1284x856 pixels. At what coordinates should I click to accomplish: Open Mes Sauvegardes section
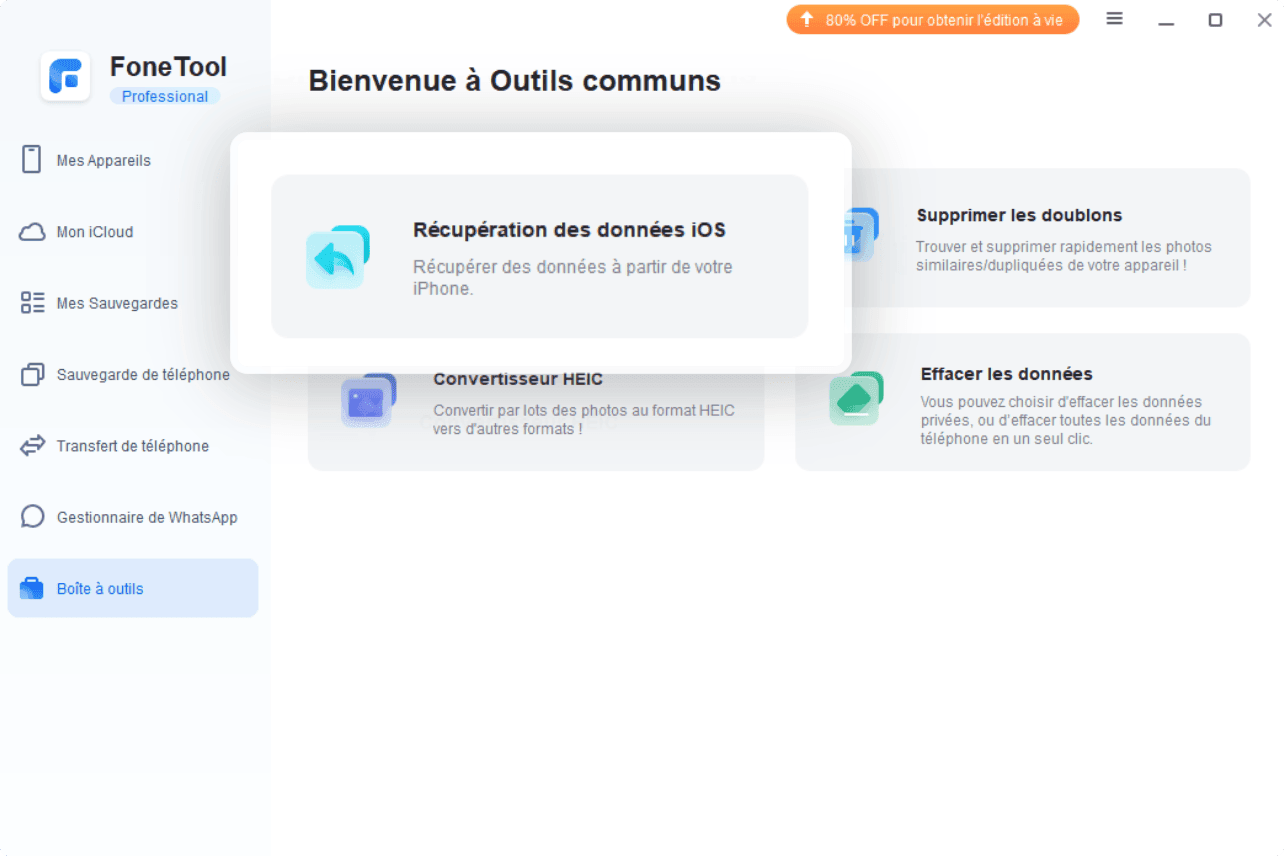click(x=117, y=303)
